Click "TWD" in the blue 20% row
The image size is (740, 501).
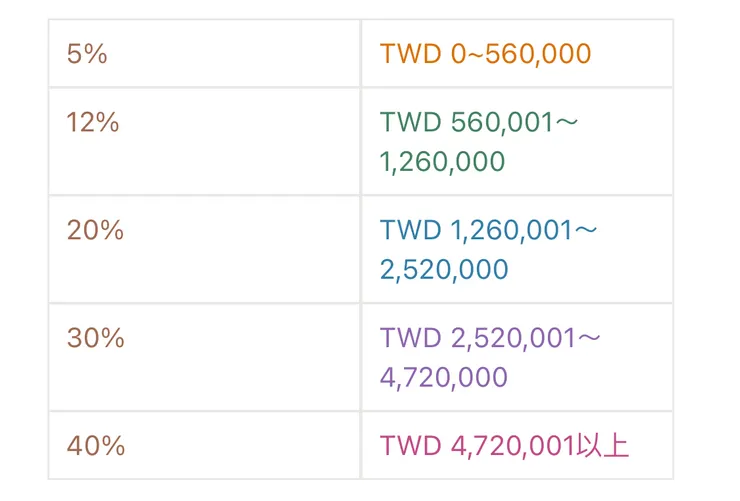[410, 231]
